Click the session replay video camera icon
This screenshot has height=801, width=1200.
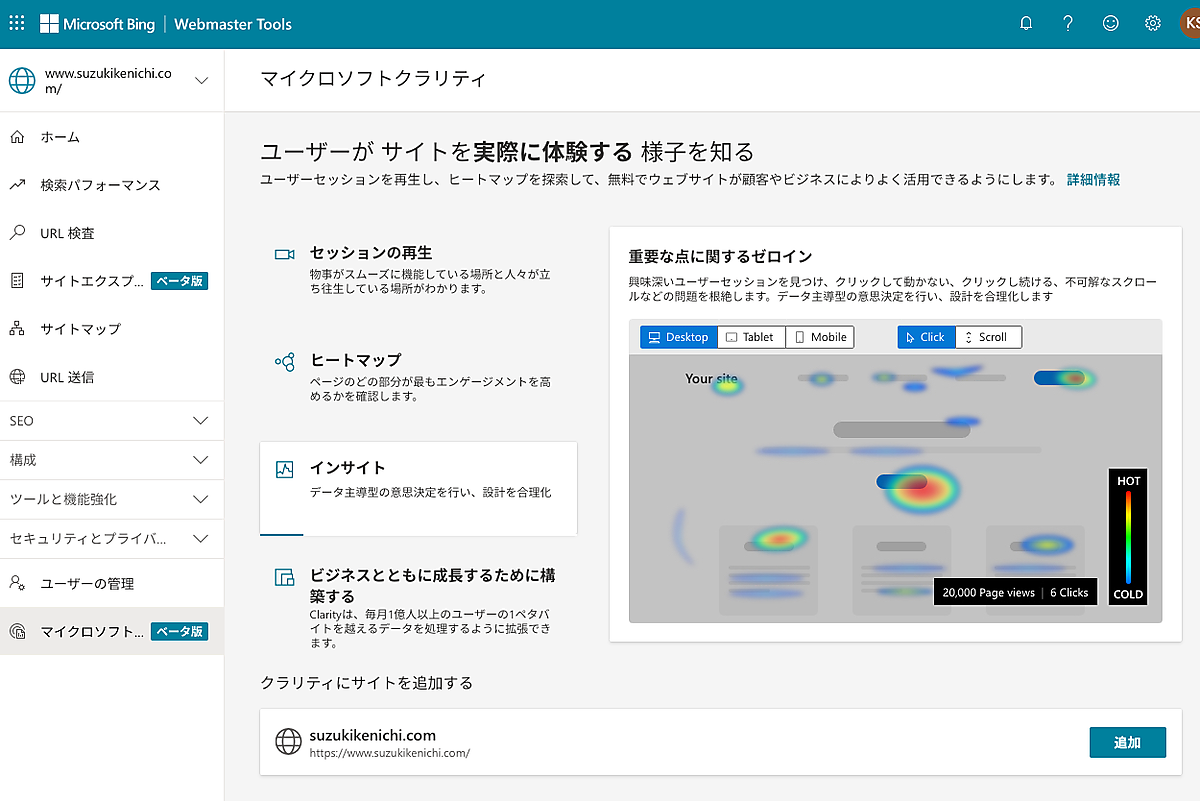pyautogui.click(x=284, y=255)
